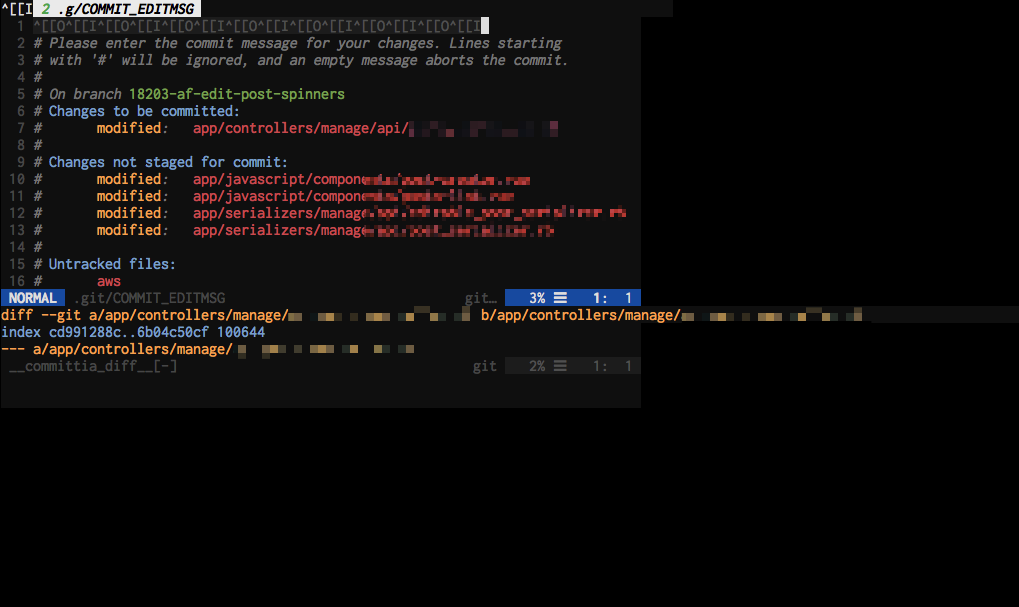
Task: Click the staged app/controllers/manage/api/ file path
Action: [375, 128]
